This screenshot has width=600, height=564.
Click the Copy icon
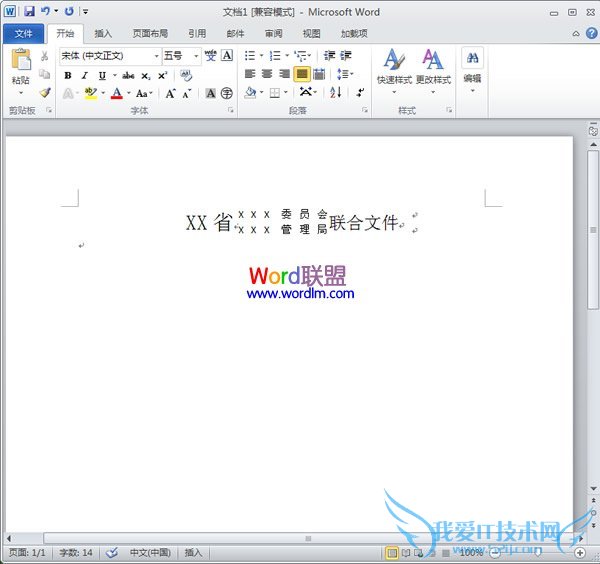coord(44,74)
